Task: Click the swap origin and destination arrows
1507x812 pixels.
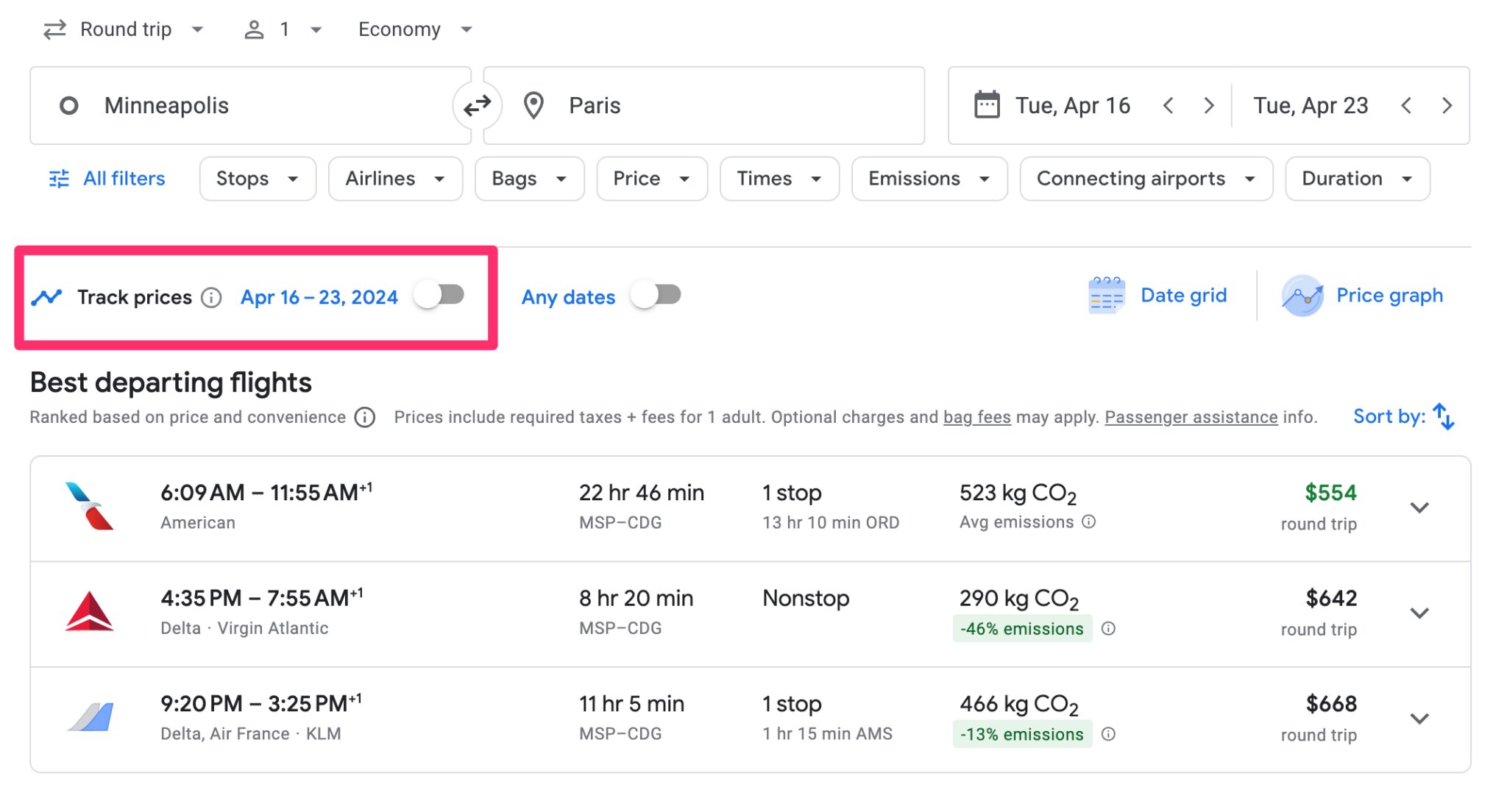Action: tap(478, 105)
